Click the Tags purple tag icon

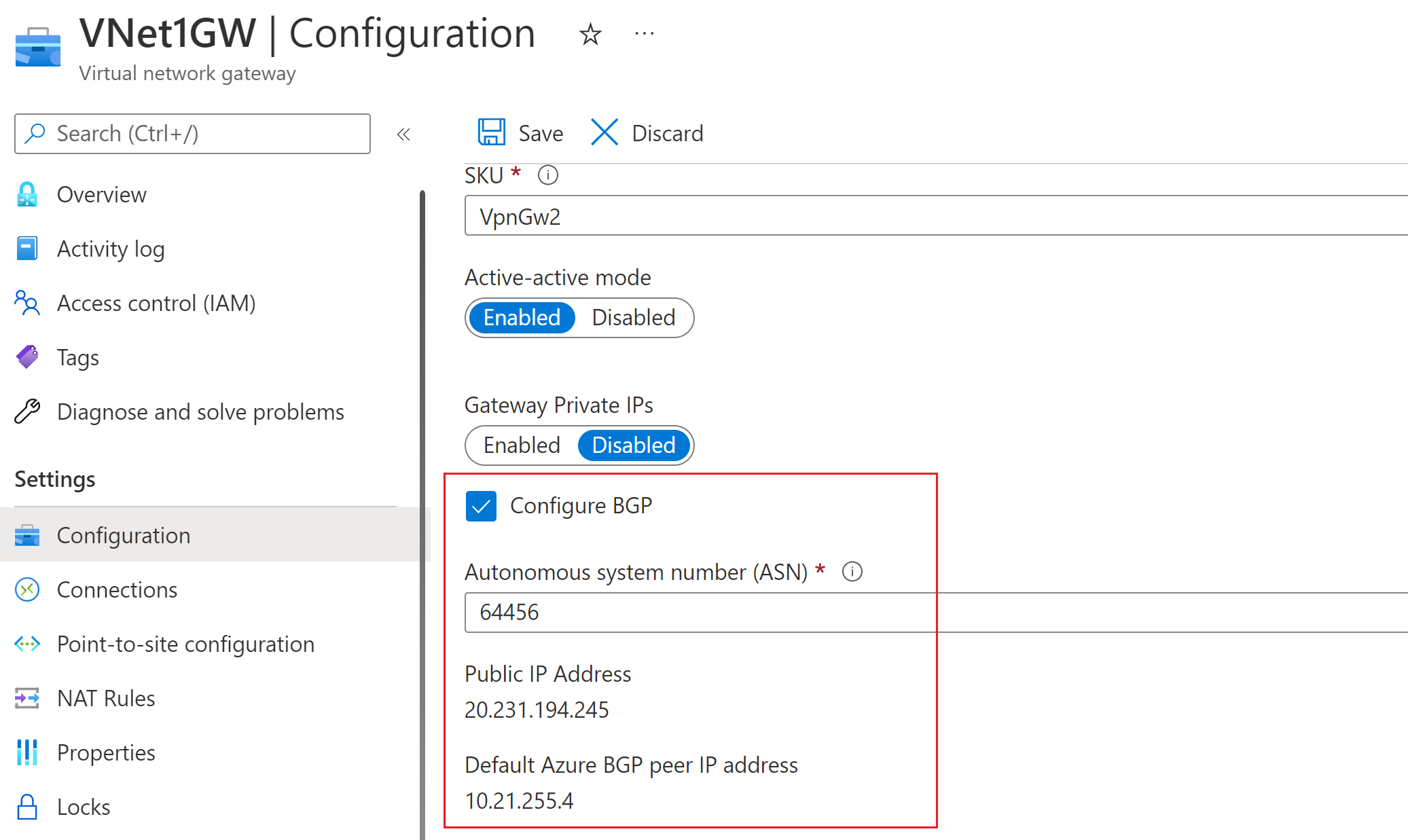click(27, 357)
